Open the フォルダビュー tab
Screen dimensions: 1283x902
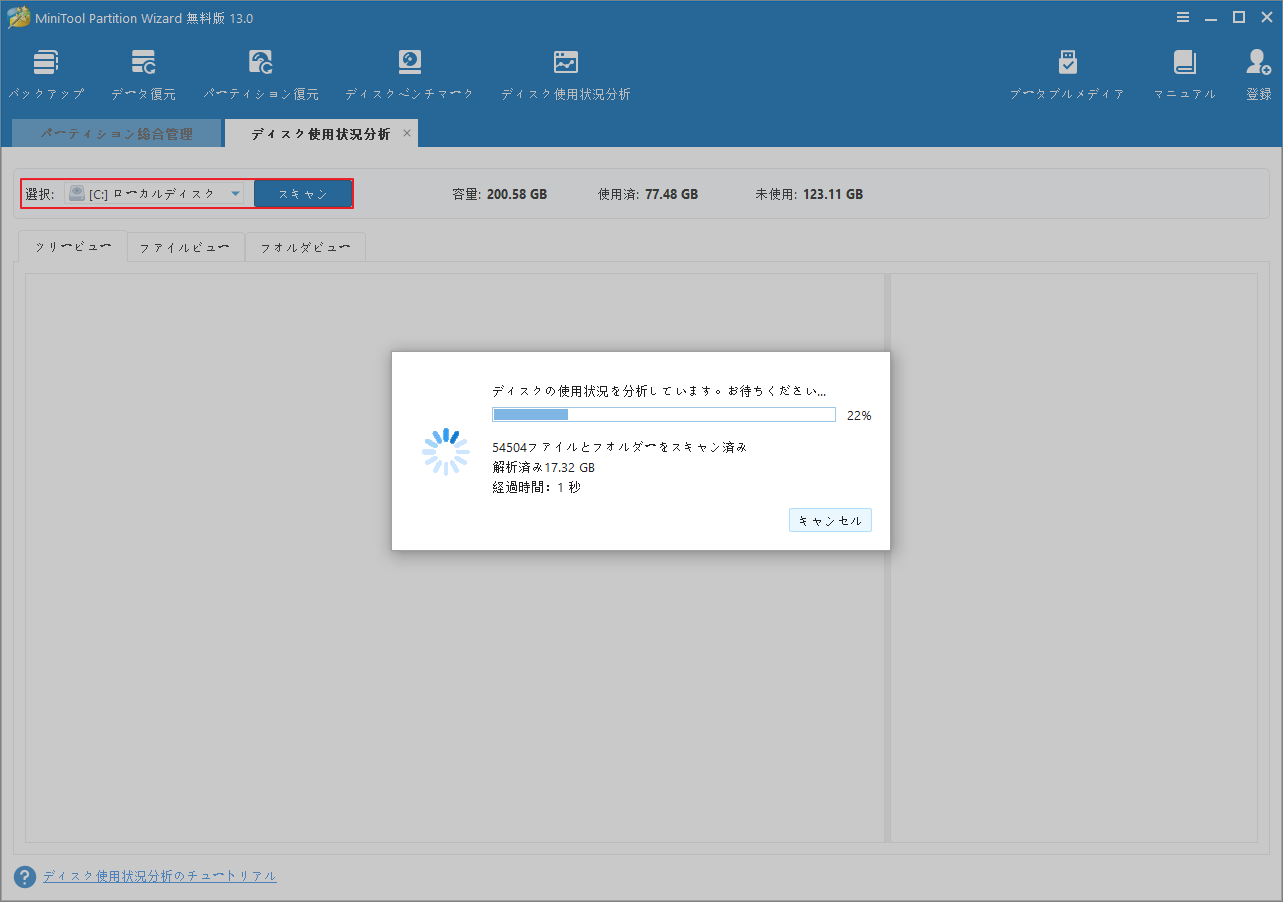point(305,246)
